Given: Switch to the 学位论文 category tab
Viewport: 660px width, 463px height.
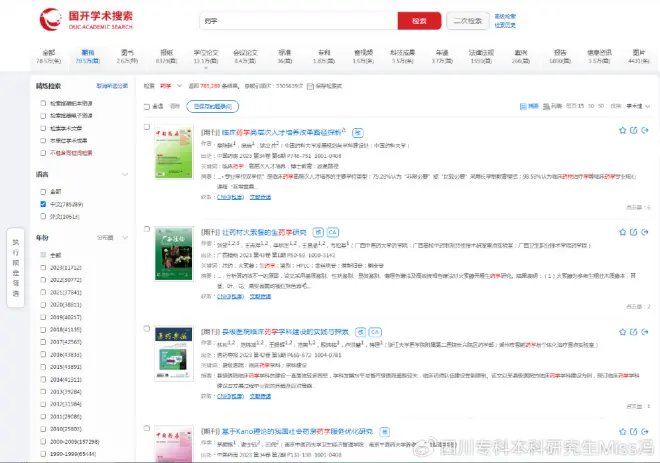Looking at the screenshot, I should click(x=205, y=55).
